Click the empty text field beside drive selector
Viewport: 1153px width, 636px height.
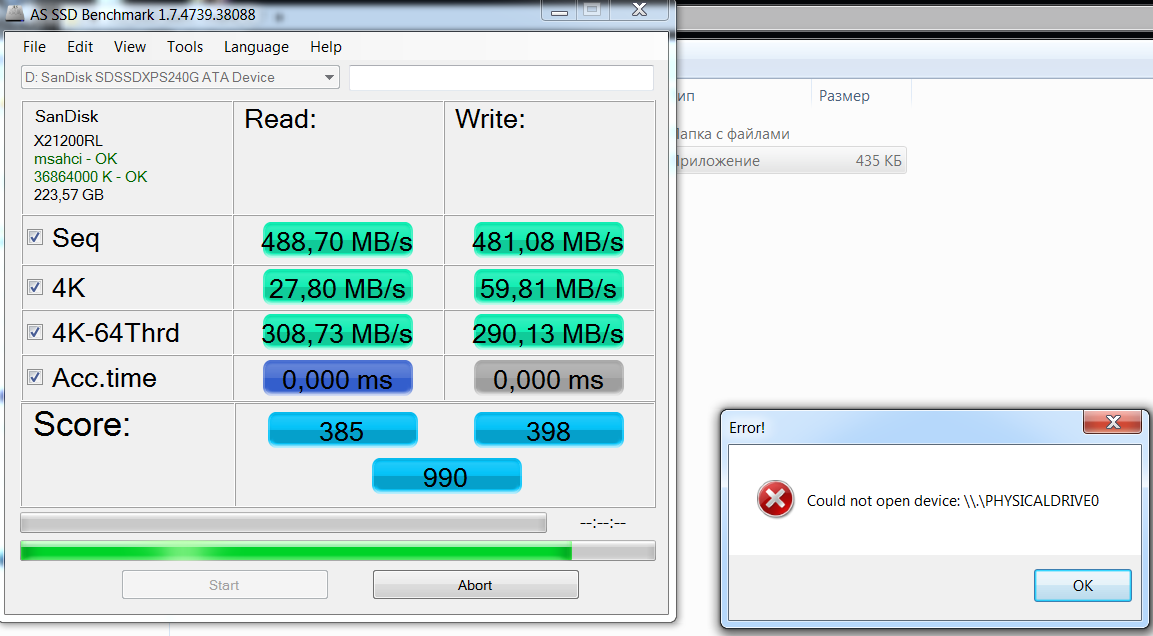[501, 78]
